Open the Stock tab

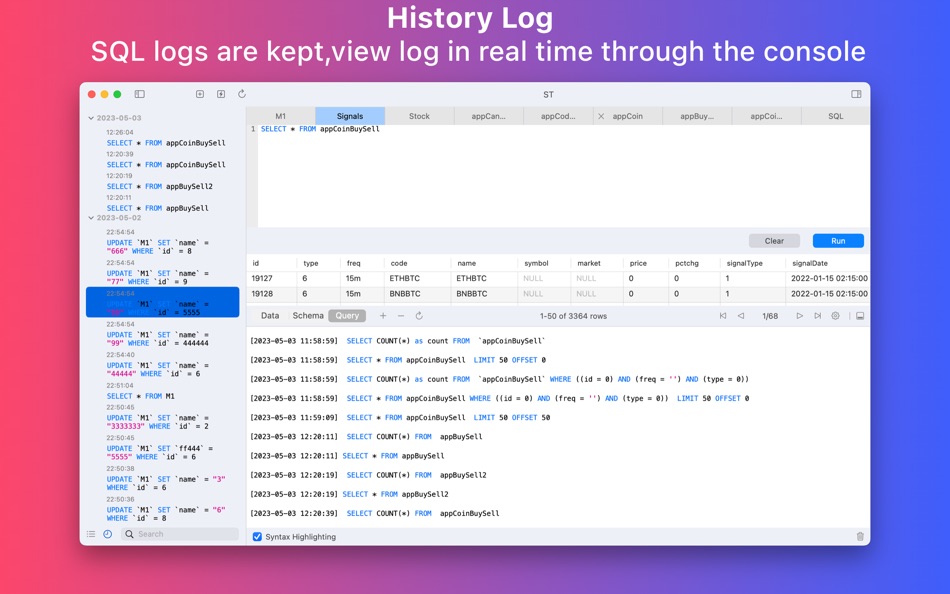tap(419, 116)
